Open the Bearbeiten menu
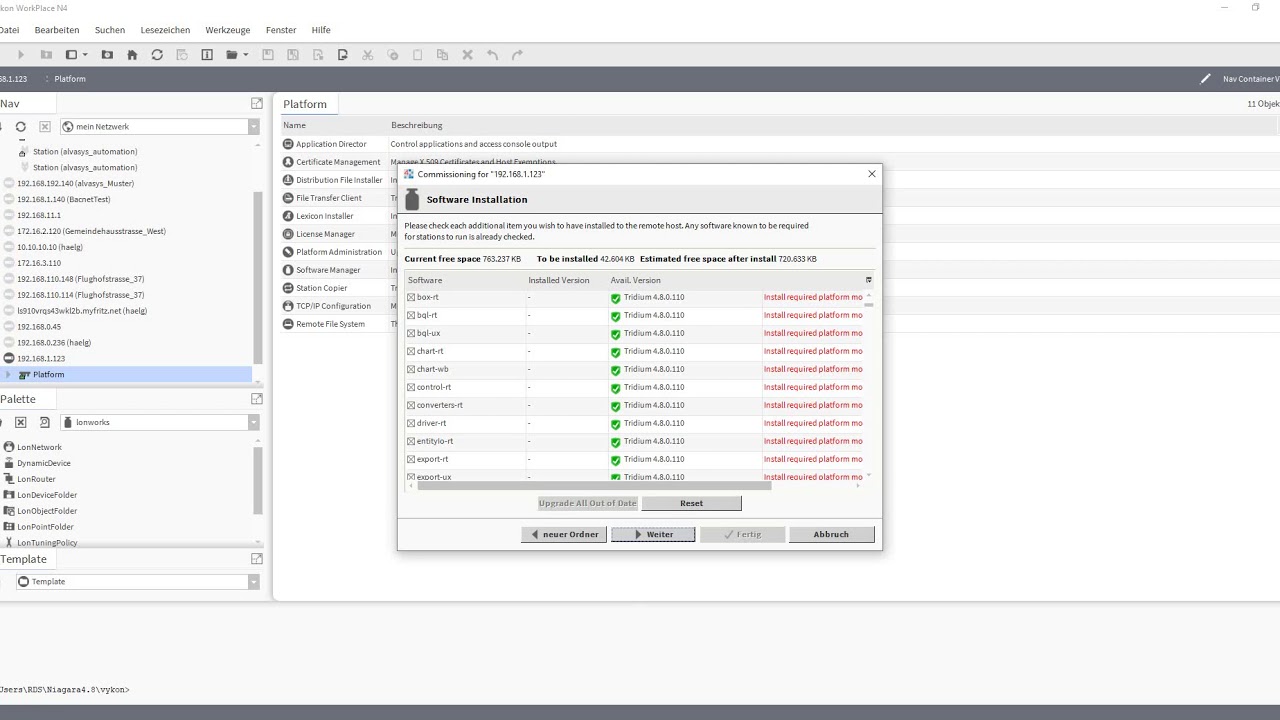Viewport: 1280px width, 720px height. [57, 30]
